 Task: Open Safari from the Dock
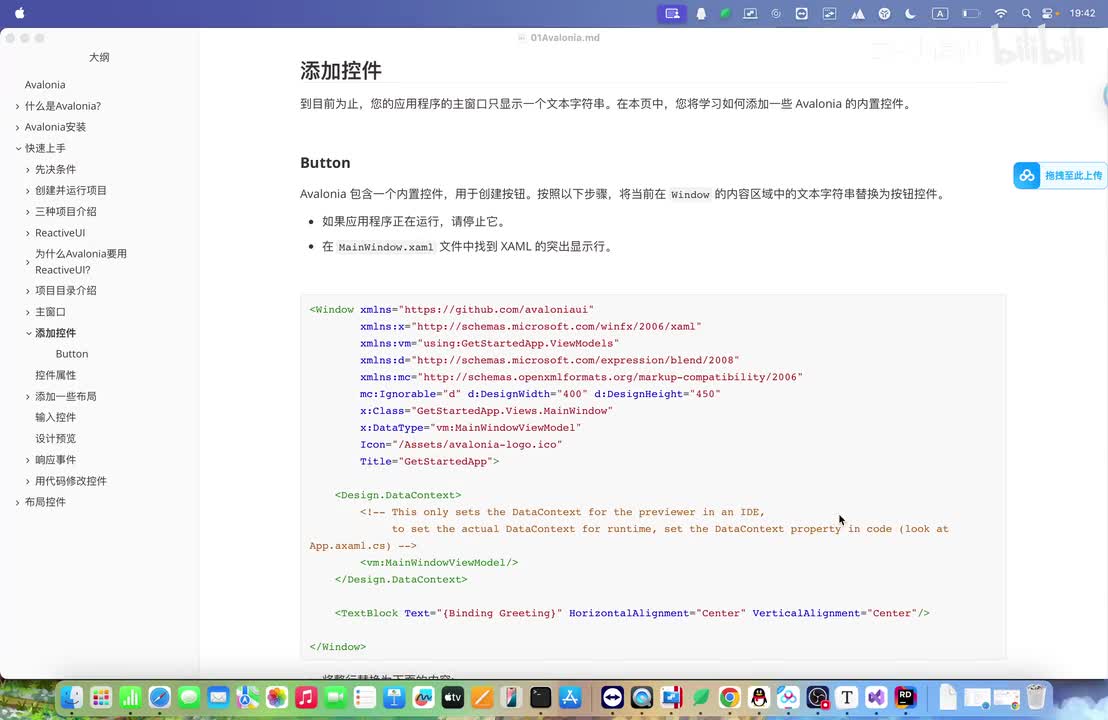[x=160, y=698]
